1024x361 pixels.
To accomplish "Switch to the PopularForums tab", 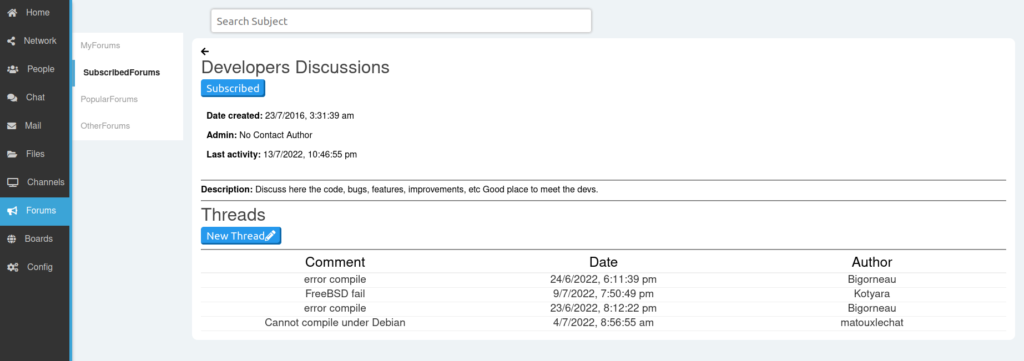I will pyautogui.click(x=109, y=99).
